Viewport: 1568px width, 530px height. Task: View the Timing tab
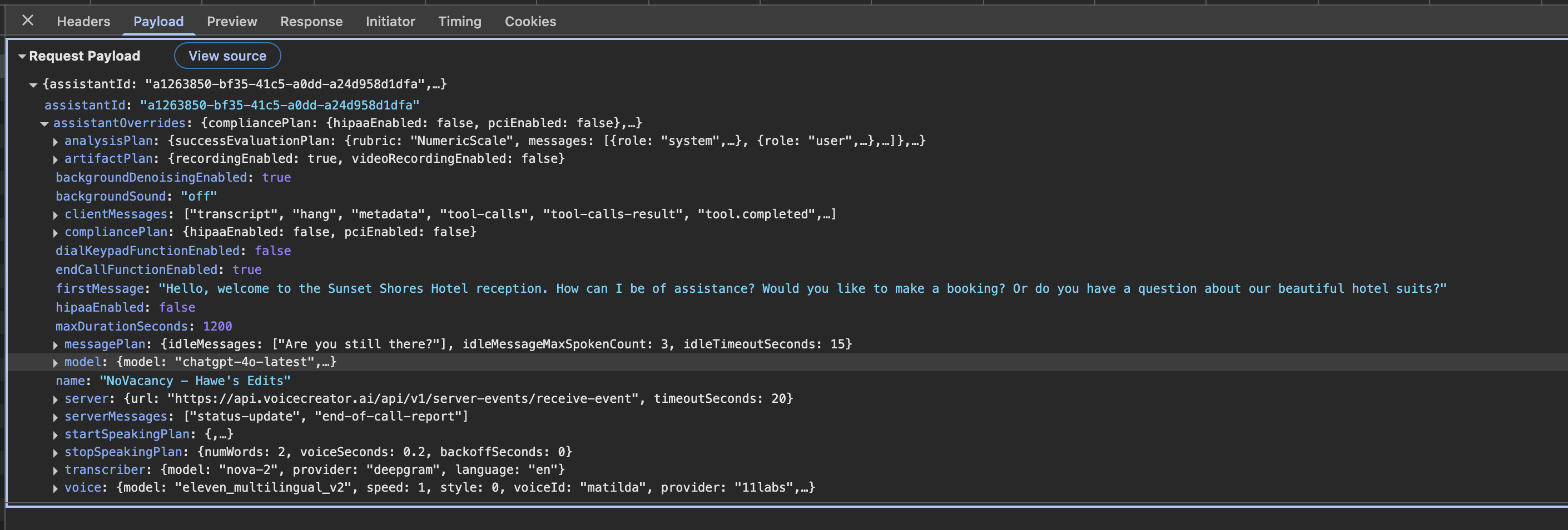(460, 21)
